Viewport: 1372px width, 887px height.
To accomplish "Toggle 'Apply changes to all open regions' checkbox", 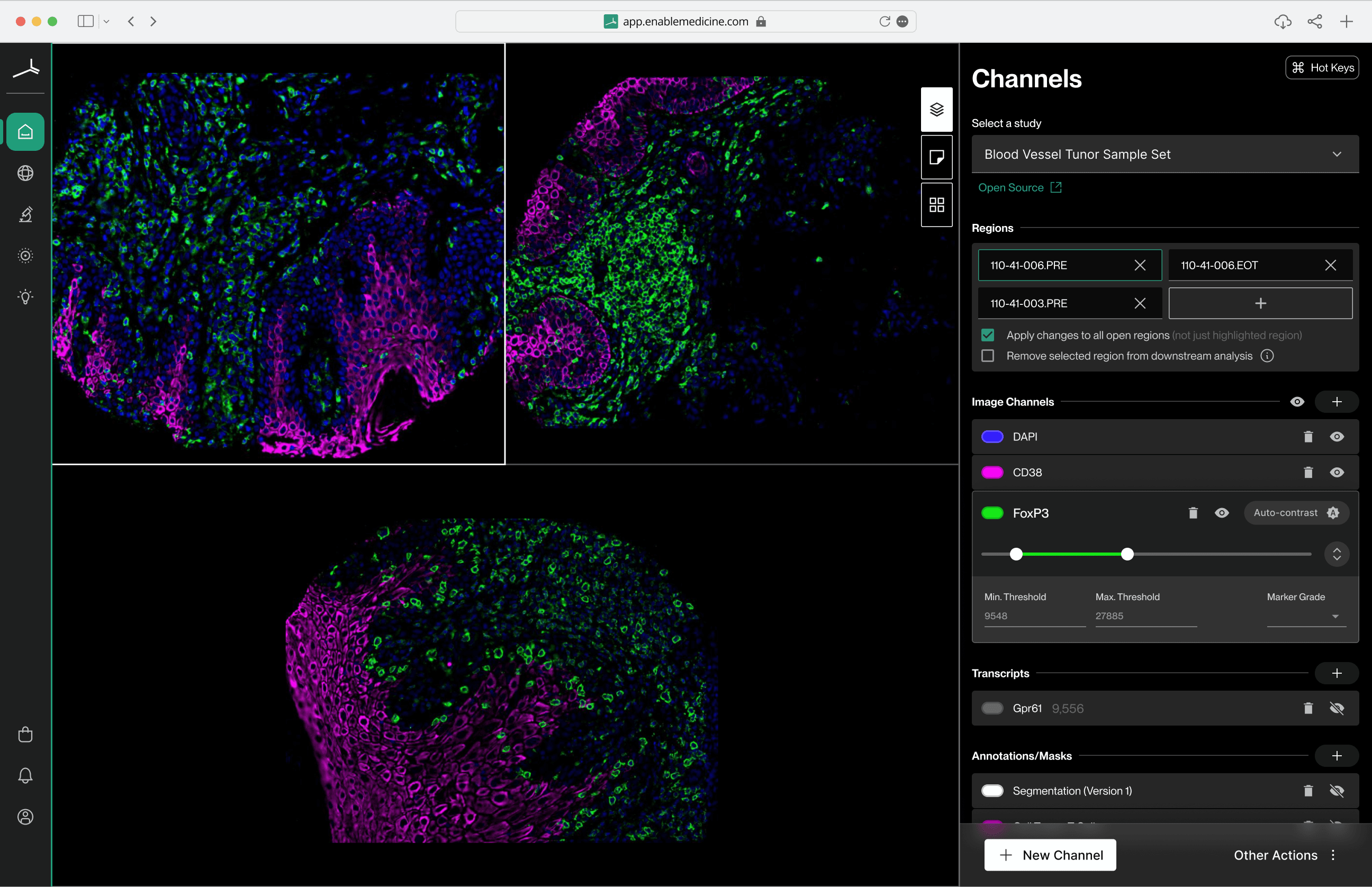I will [988, 335].
